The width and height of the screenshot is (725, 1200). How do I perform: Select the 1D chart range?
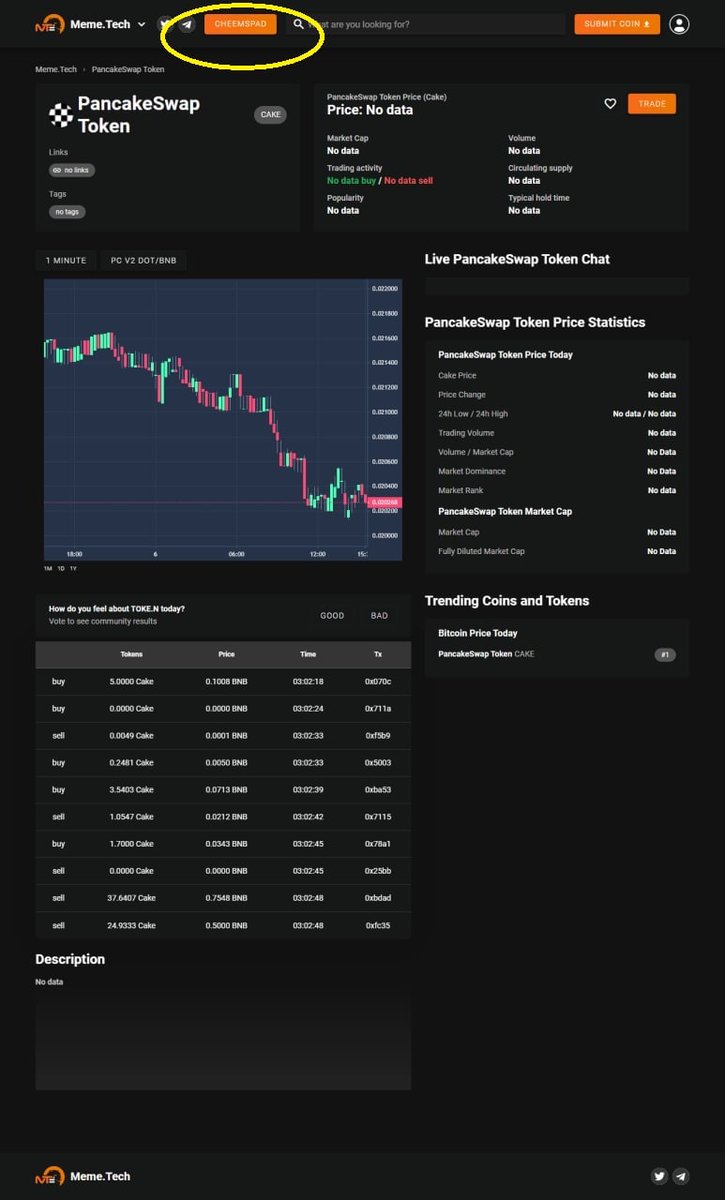coord(61,568)
